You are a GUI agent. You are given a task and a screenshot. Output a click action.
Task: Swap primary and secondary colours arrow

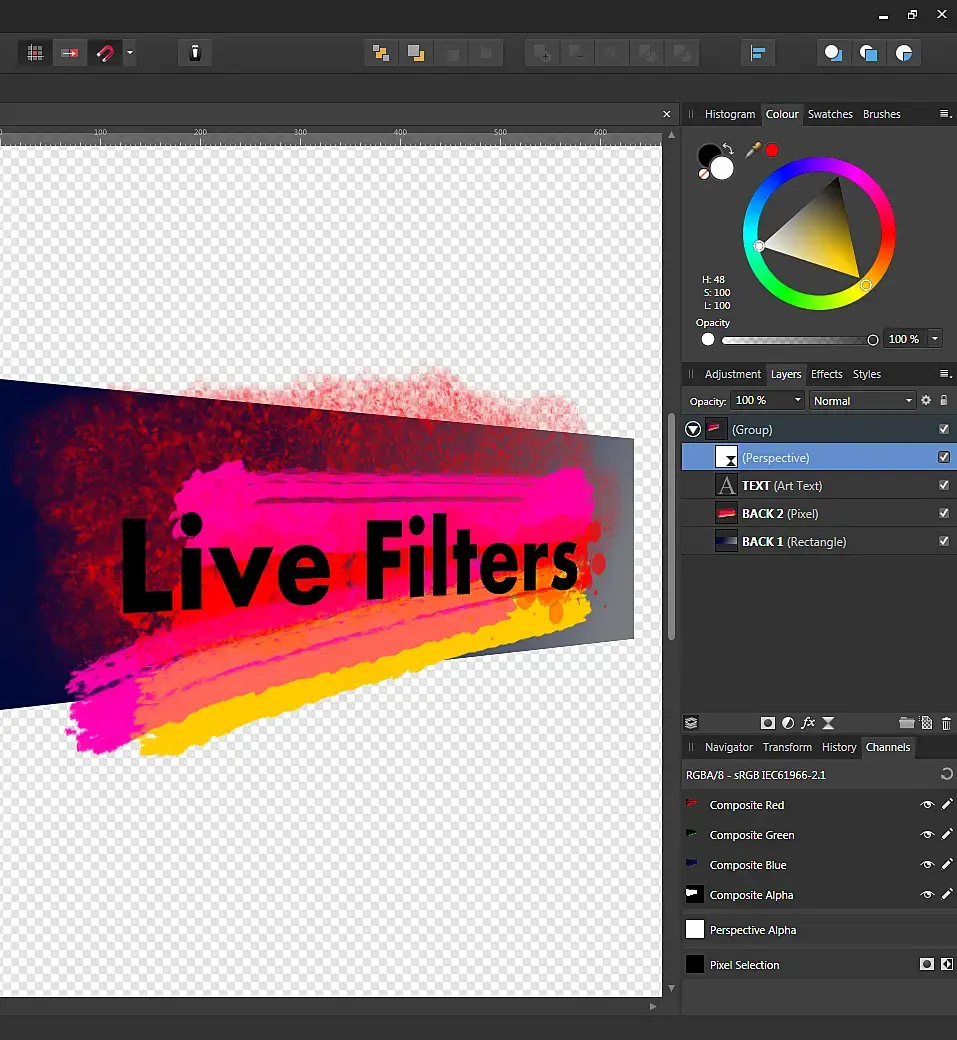tap(728, 149)
